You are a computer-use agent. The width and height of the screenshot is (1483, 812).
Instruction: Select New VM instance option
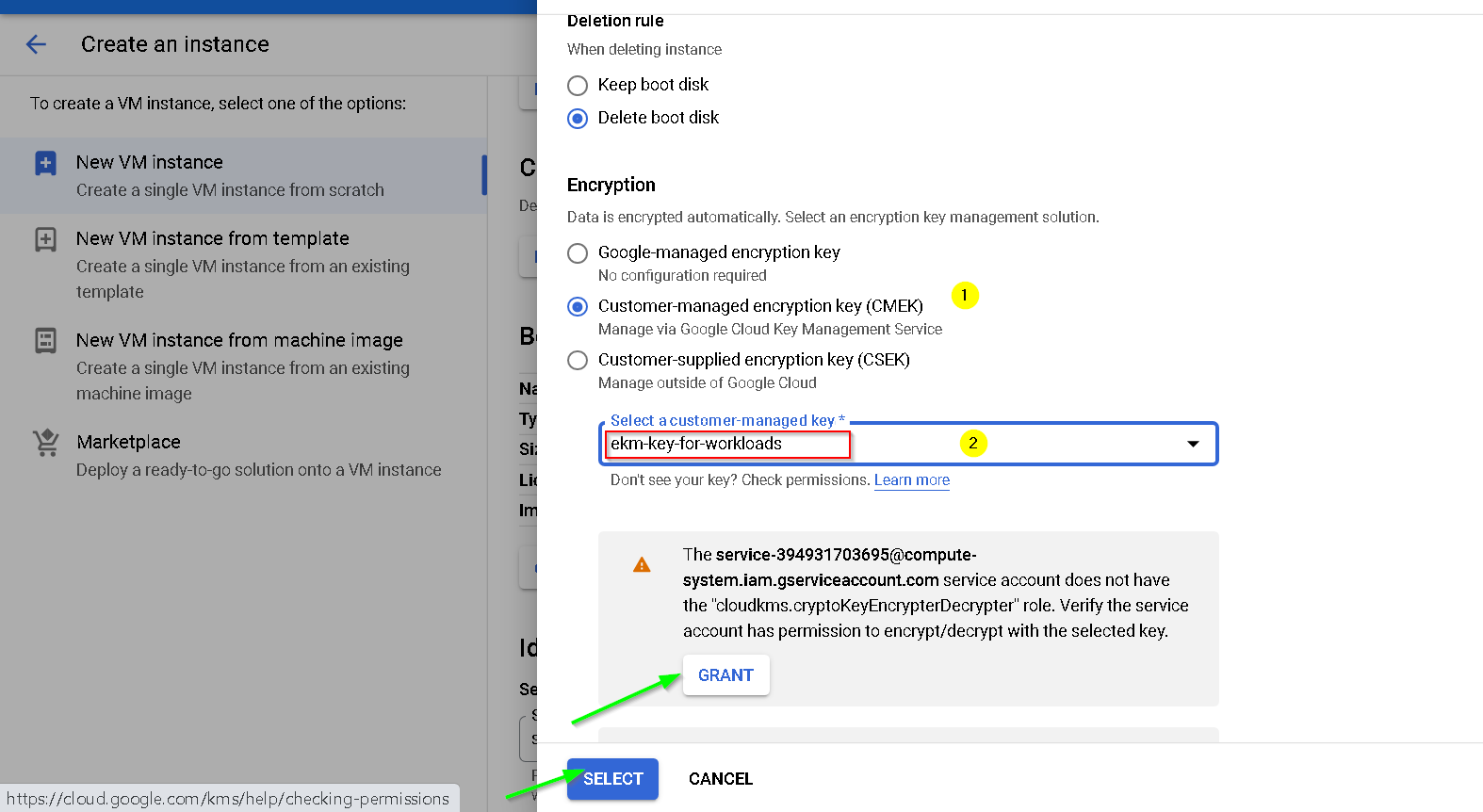243,175
